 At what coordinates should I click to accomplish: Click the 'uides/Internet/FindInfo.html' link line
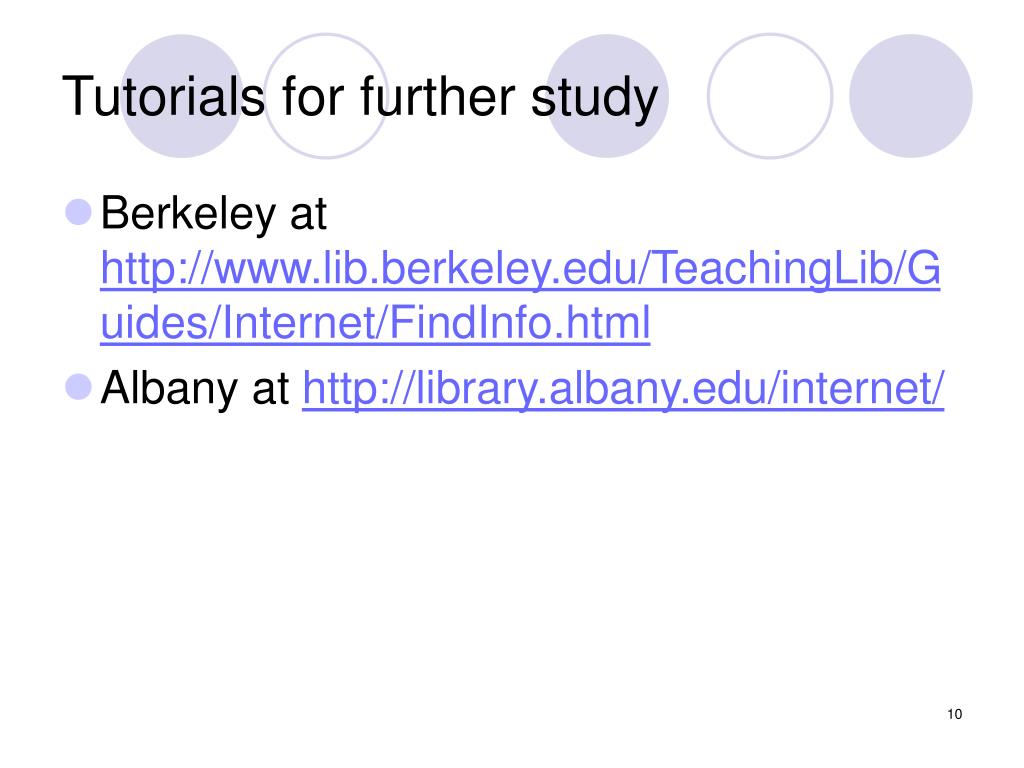click(x=376, y=324)
